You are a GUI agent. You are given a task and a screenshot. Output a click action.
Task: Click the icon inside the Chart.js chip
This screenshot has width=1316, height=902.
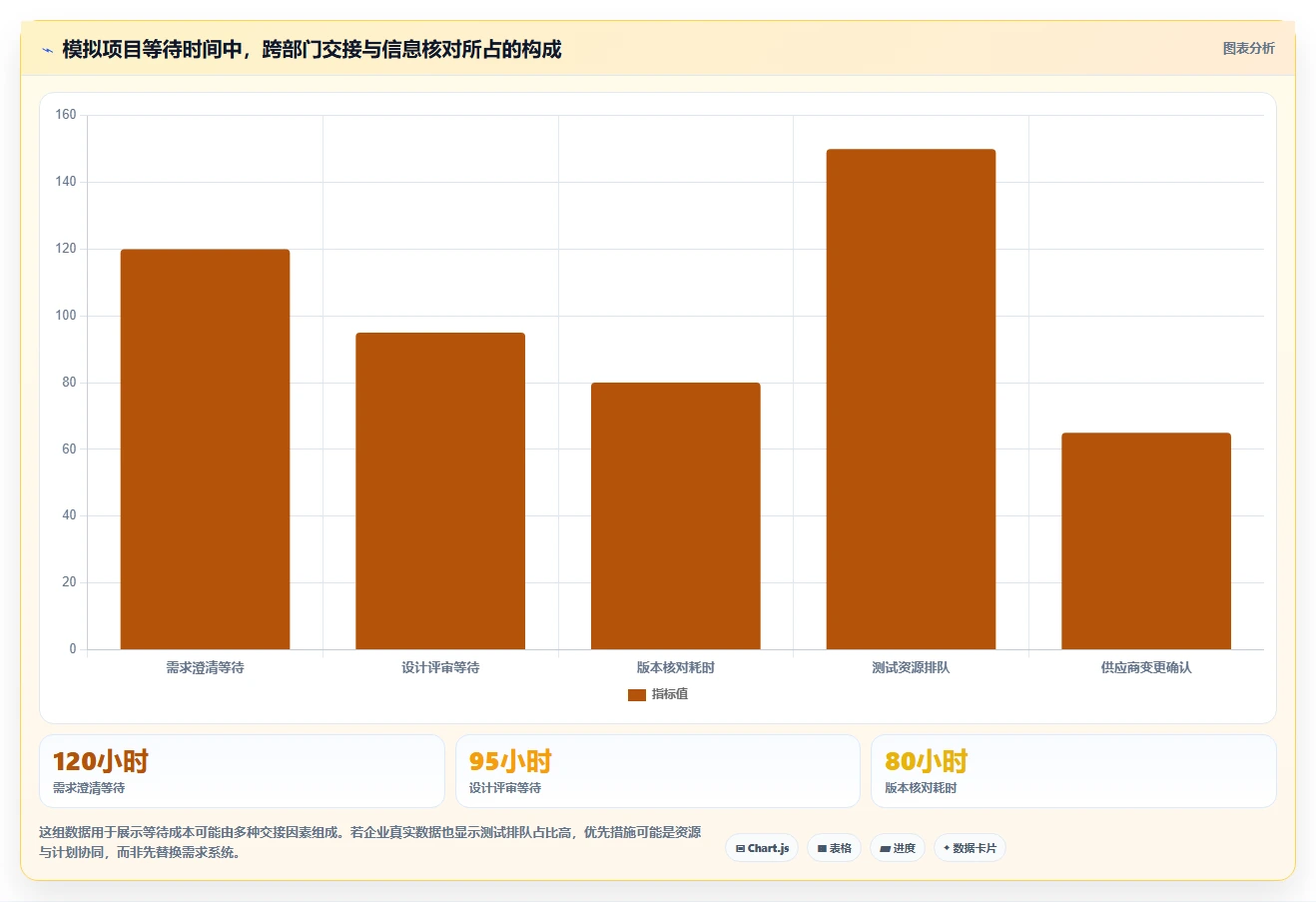(740, 849)
